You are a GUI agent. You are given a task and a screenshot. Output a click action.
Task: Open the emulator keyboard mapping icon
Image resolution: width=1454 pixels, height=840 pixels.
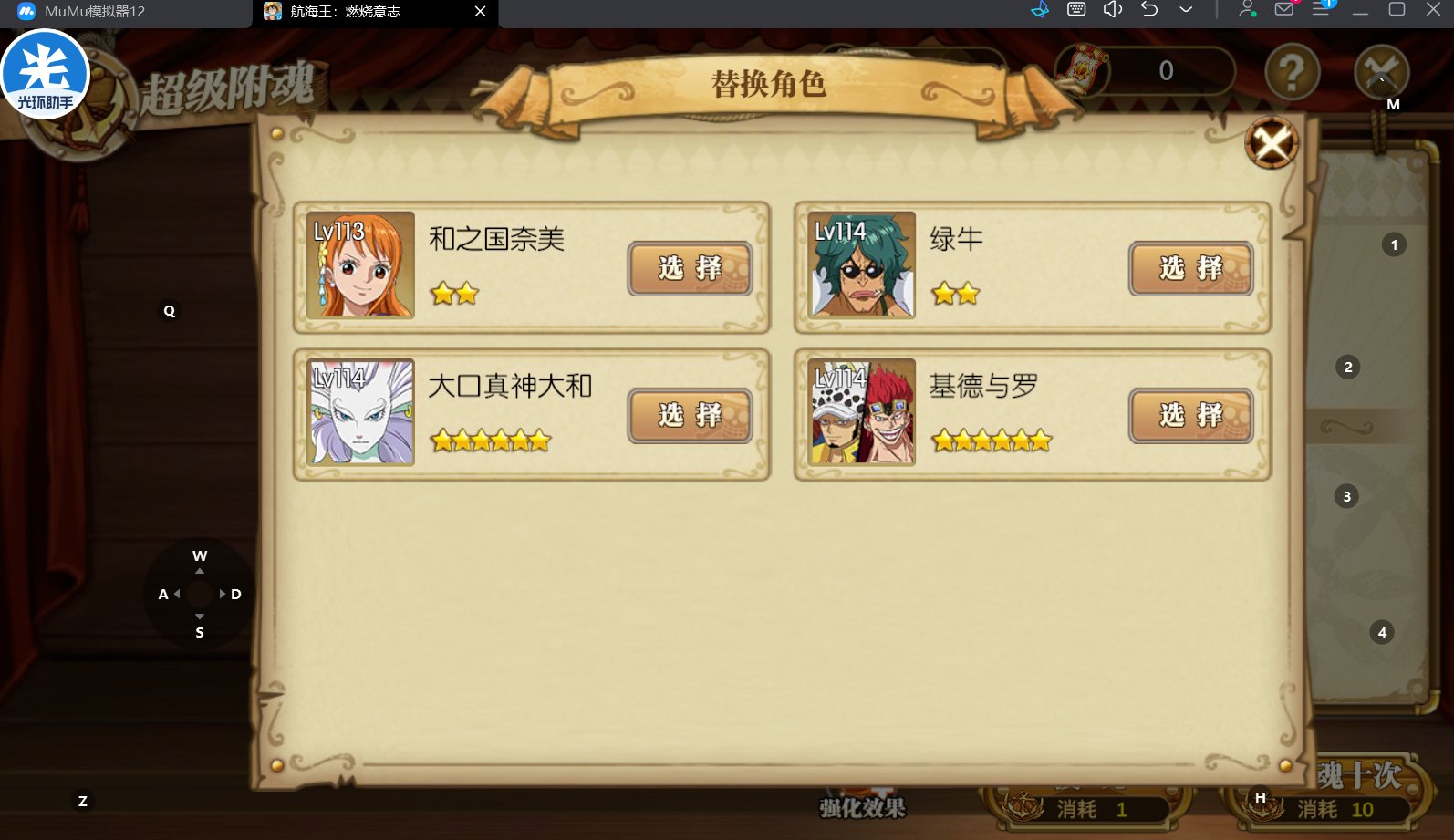[x=1076, y=10]
